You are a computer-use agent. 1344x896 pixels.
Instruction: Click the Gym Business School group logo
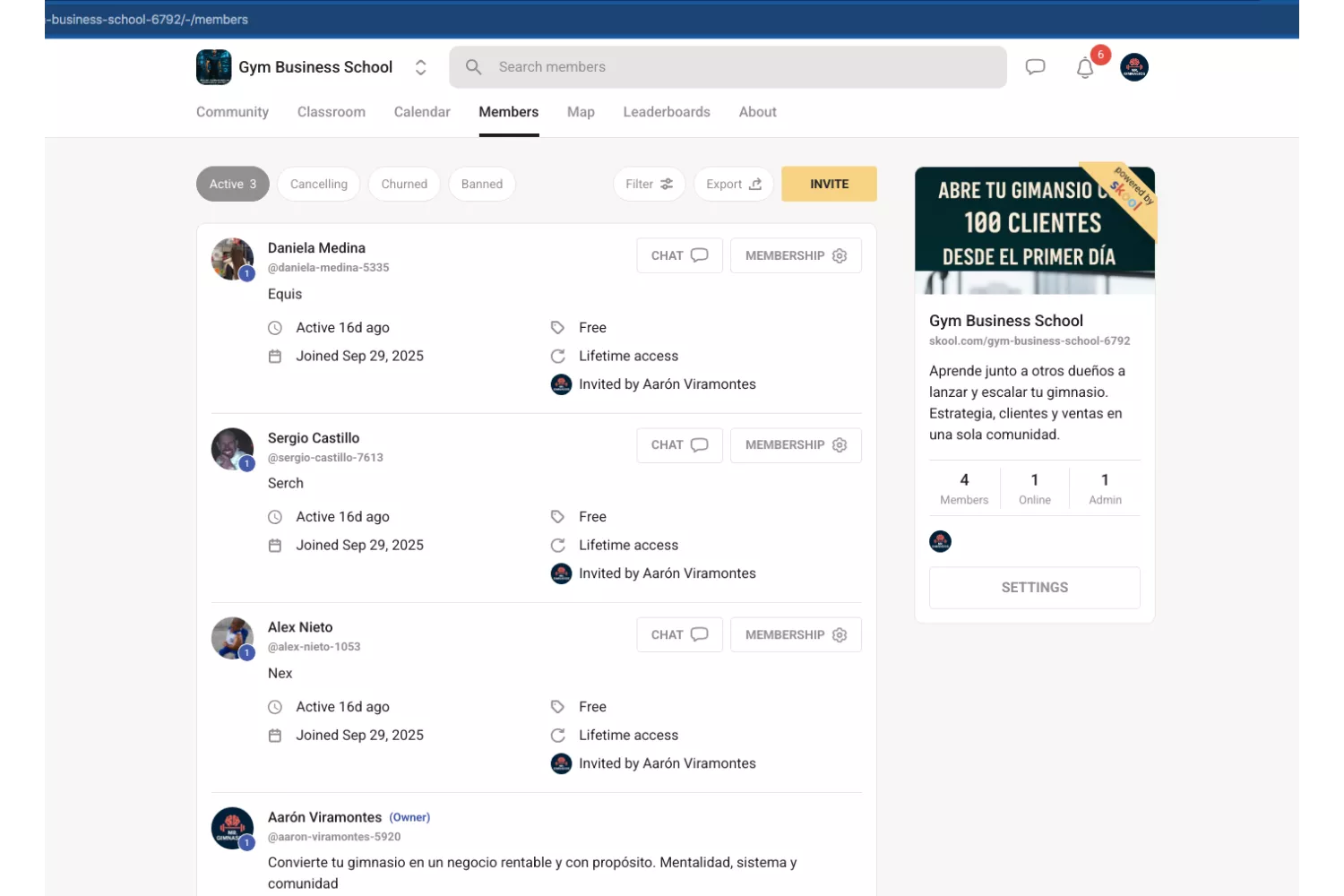[214, 67]
